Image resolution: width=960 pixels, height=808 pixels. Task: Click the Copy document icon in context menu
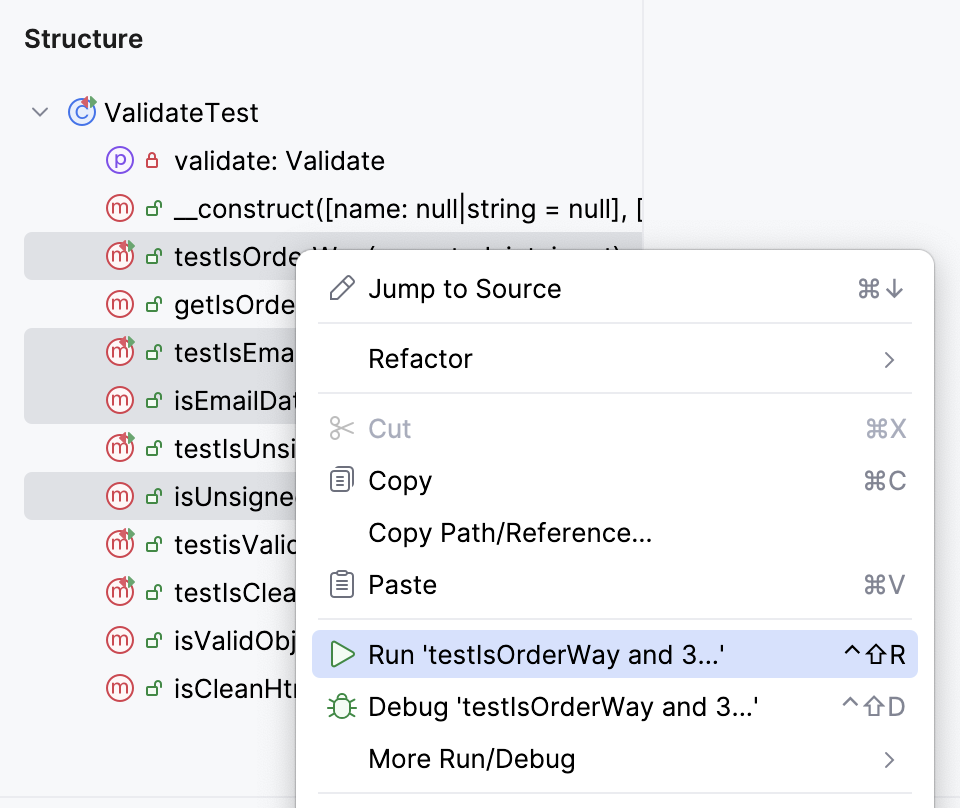341,480
